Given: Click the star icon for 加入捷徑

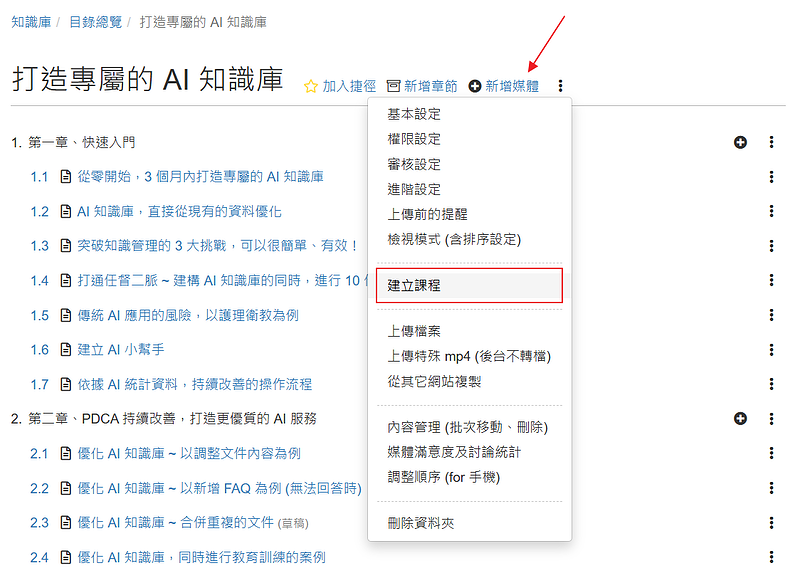Looking at the screenshot, I should click(310, 87).
